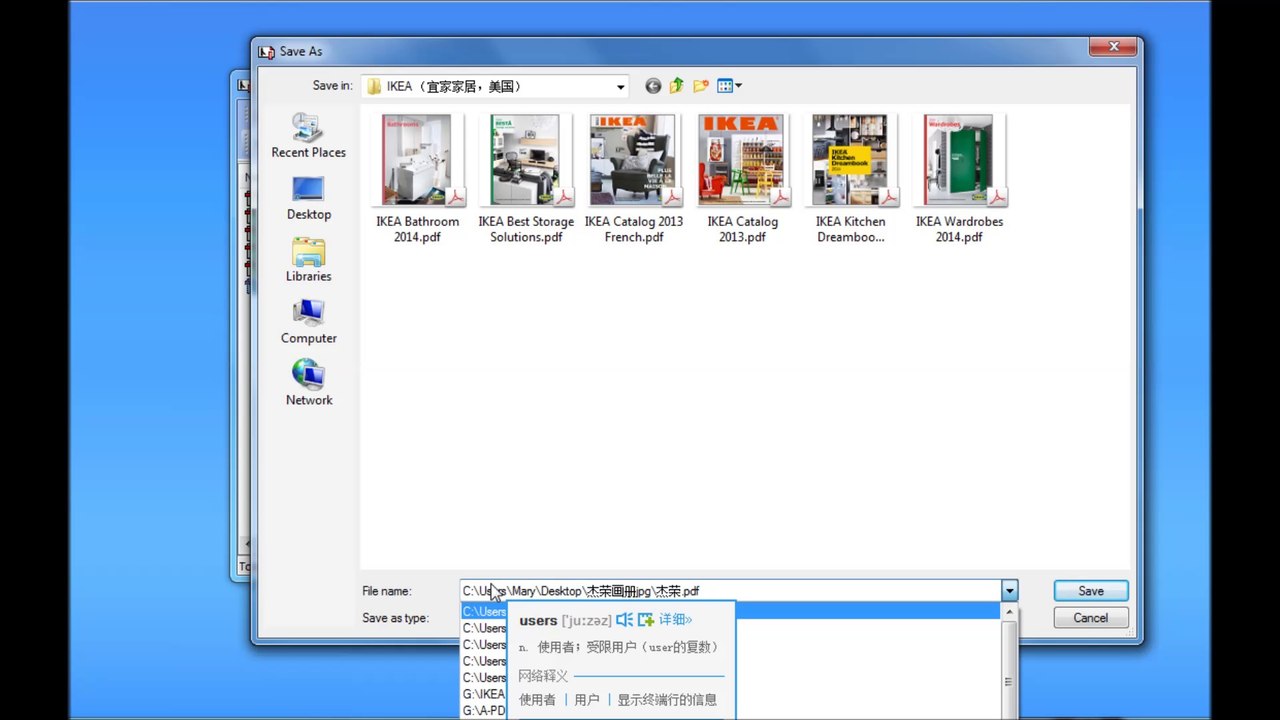Open the View Menu icon

click(x=729, y=86)
